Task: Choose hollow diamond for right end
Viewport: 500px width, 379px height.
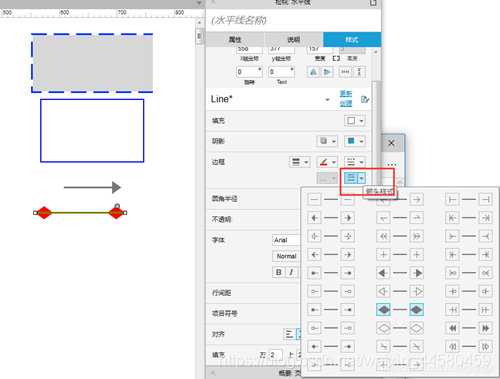Action: coord(416,328)
